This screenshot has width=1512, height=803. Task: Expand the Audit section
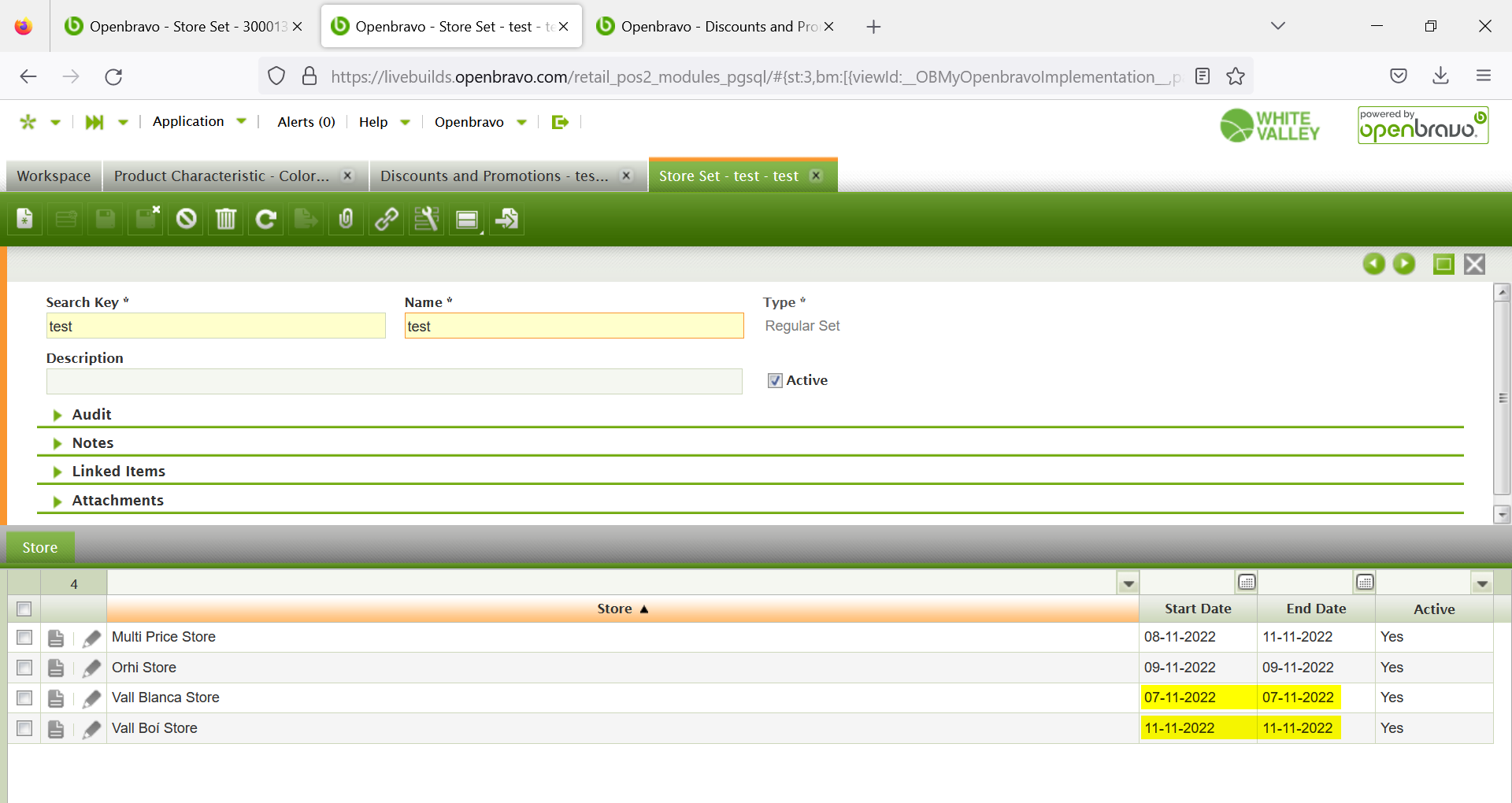[x=91, y=415]
